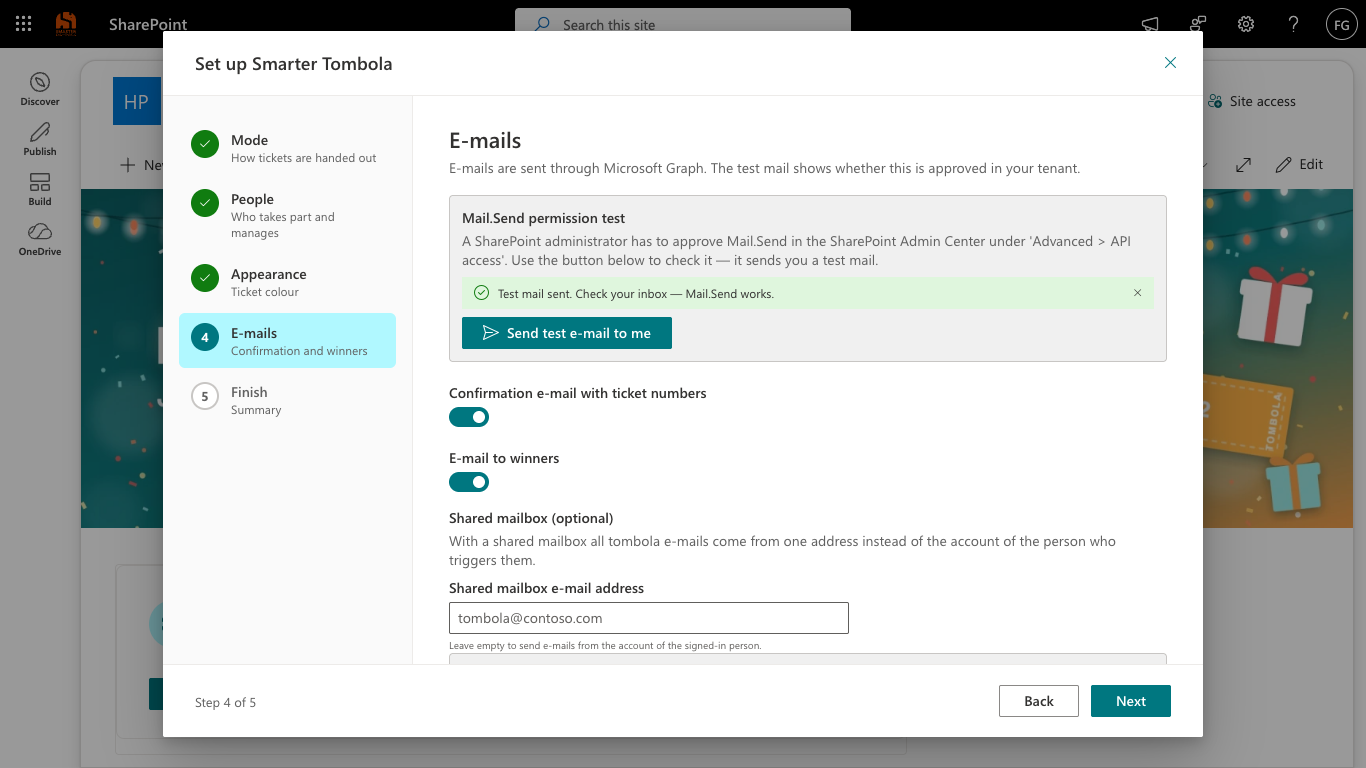Go to the Mode step

coord(287,148)
